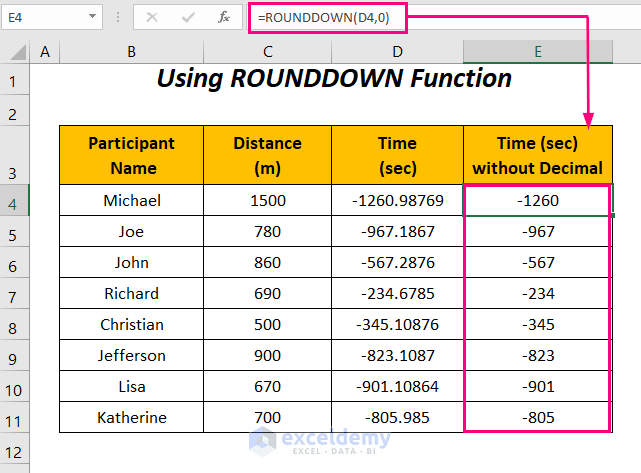Select column D header
Viewport: 641px width, 473px height.
[397, 52]
